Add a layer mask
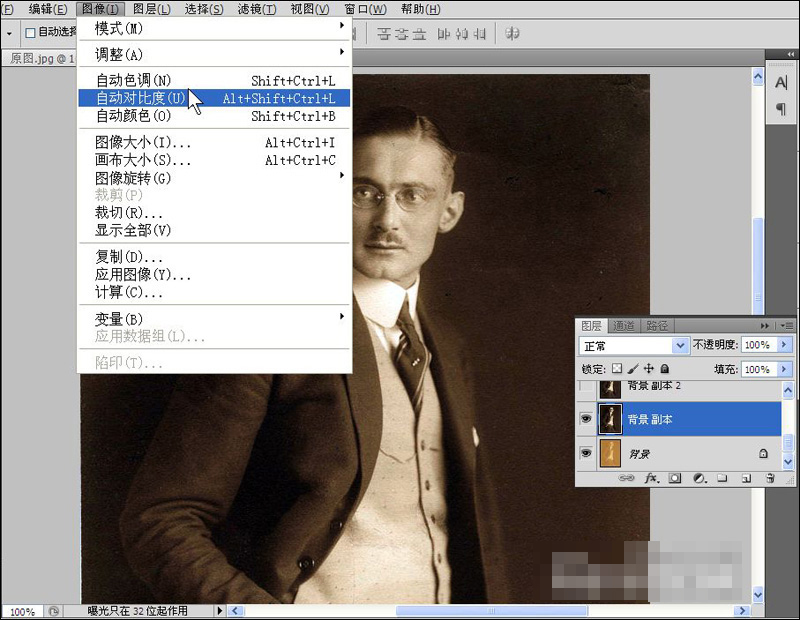Viewport: 800px width, 620px height. click(x=675, y=479)
